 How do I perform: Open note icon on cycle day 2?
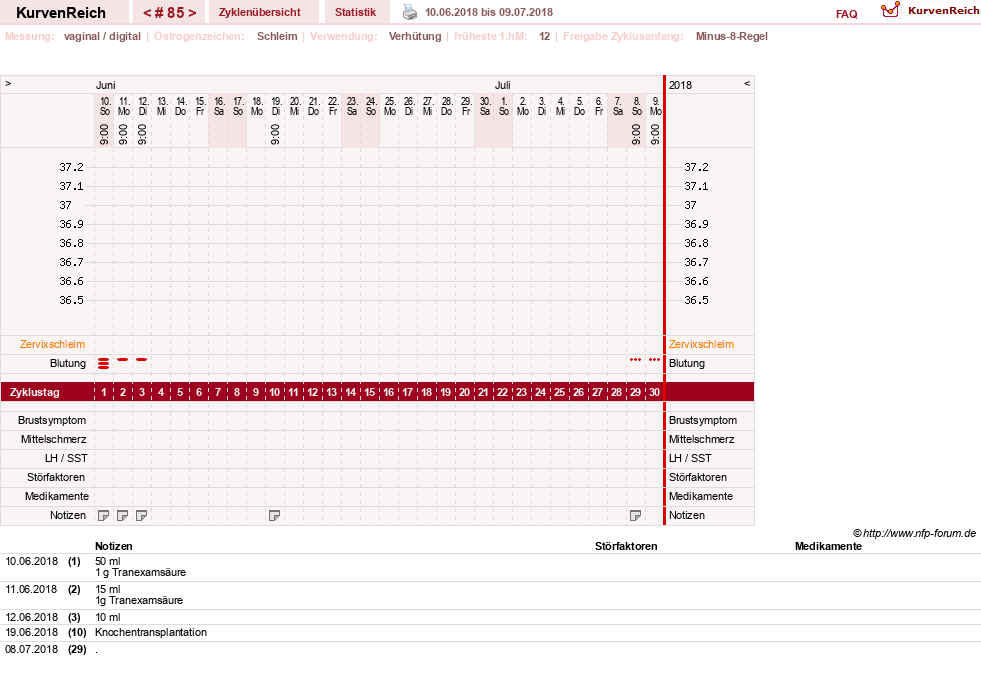[x=123, y=515]
